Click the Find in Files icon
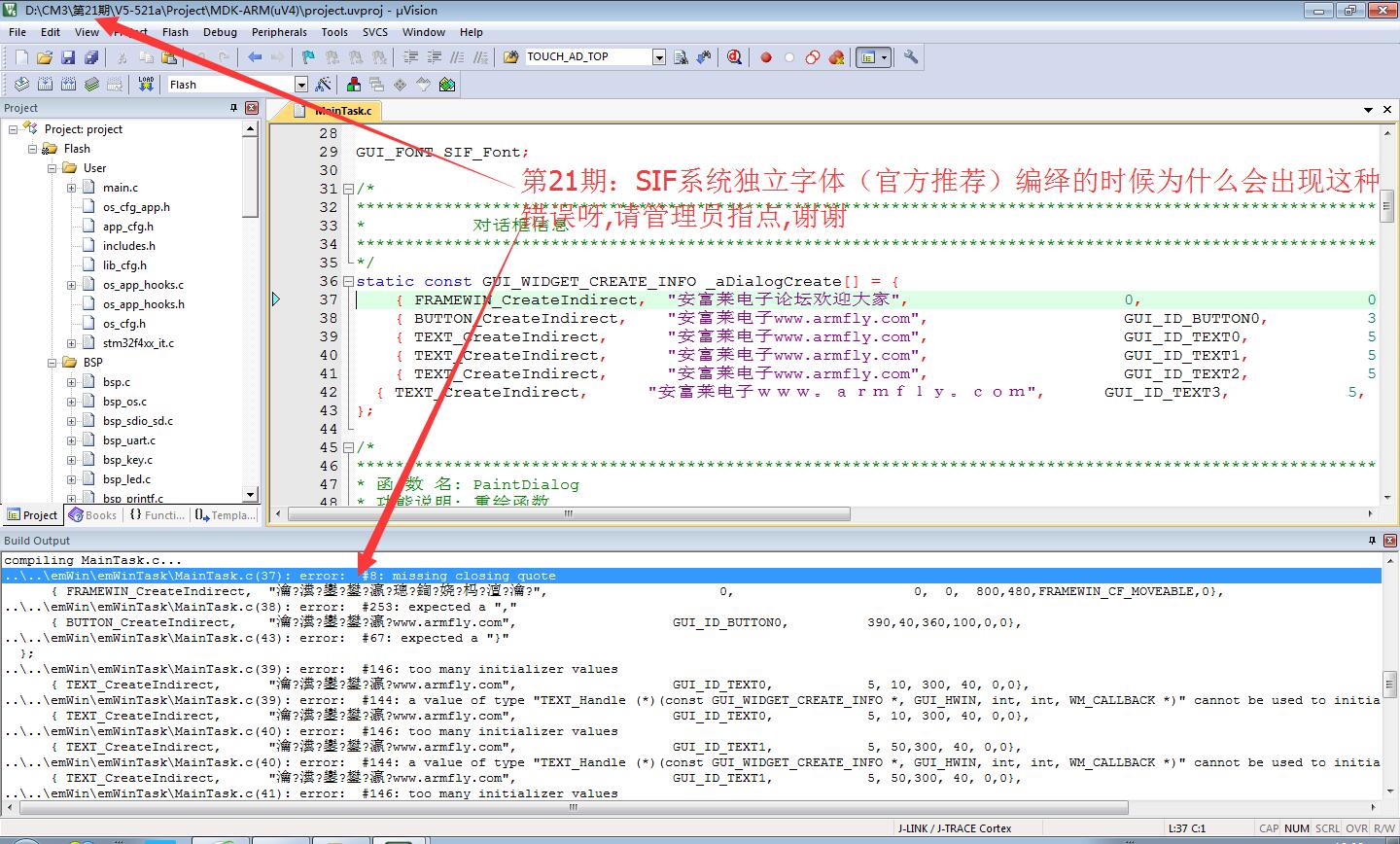 coord(511,57)
